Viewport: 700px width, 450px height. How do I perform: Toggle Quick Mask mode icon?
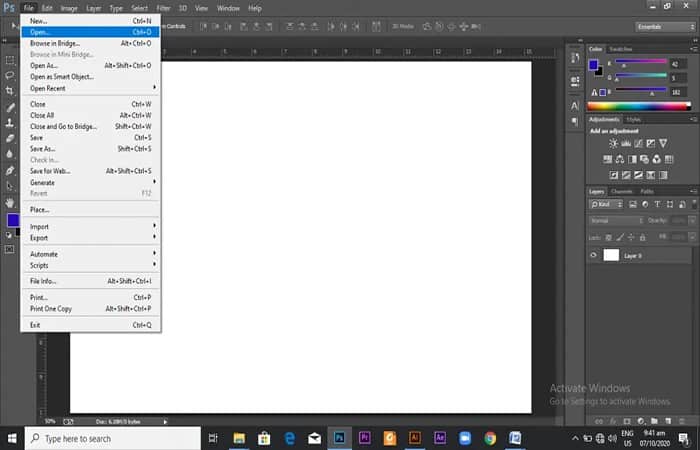point(9,250)
